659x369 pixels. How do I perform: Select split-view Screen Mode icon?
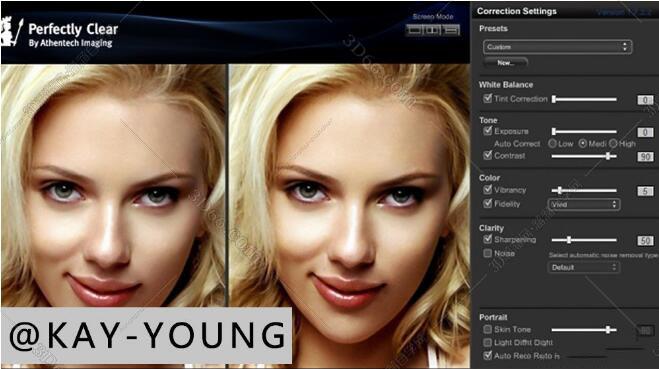coord(432,30)
